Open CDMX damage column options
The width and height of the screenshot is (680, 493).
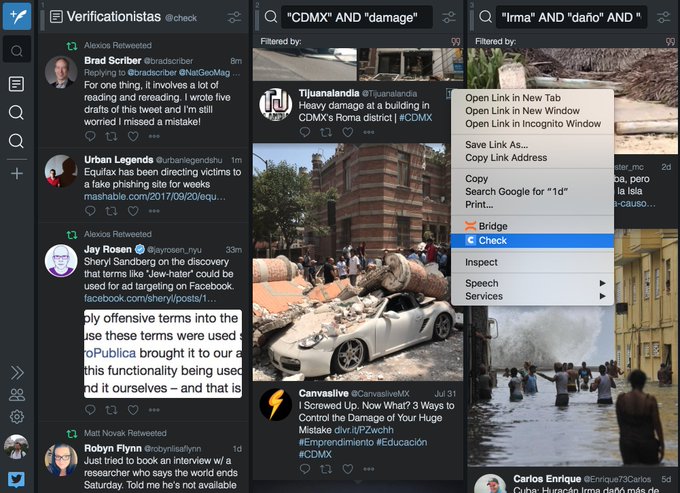(449, 17)
